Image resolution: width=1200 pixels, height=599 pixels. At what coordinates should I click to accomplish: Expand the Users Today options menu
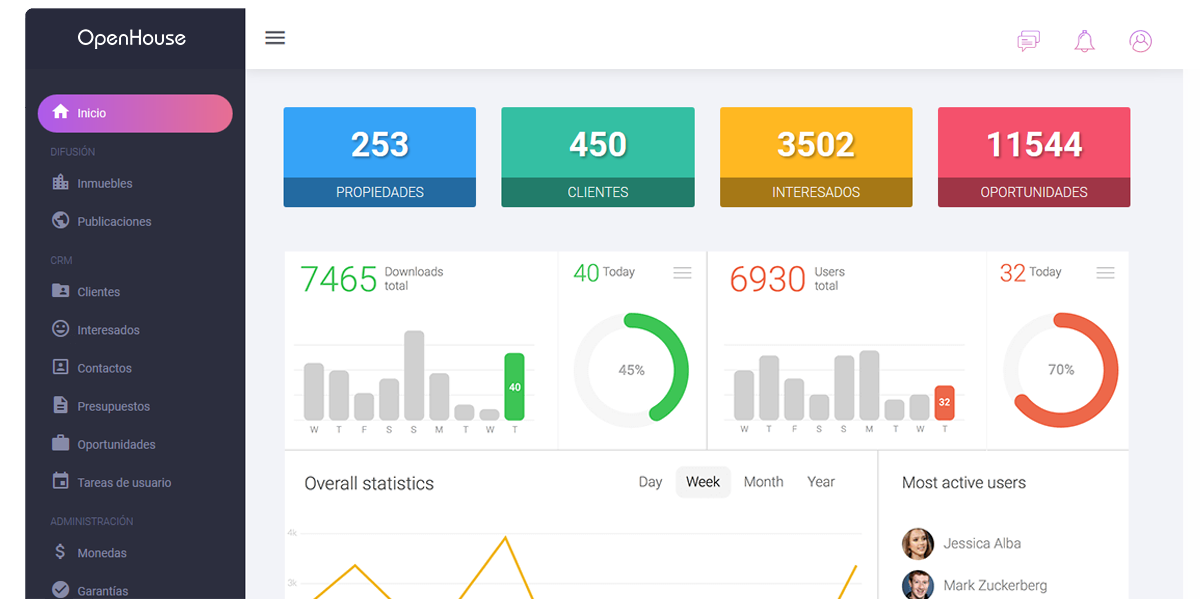1105,273
